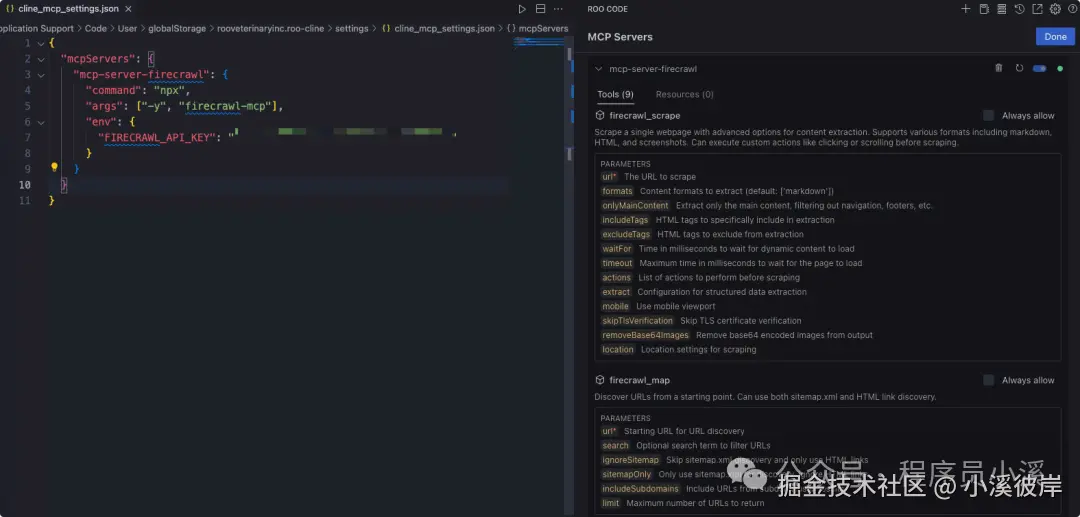1080x517 pixels.
Task: Open the help question mark icon
Action: [x=1072, y=9]
